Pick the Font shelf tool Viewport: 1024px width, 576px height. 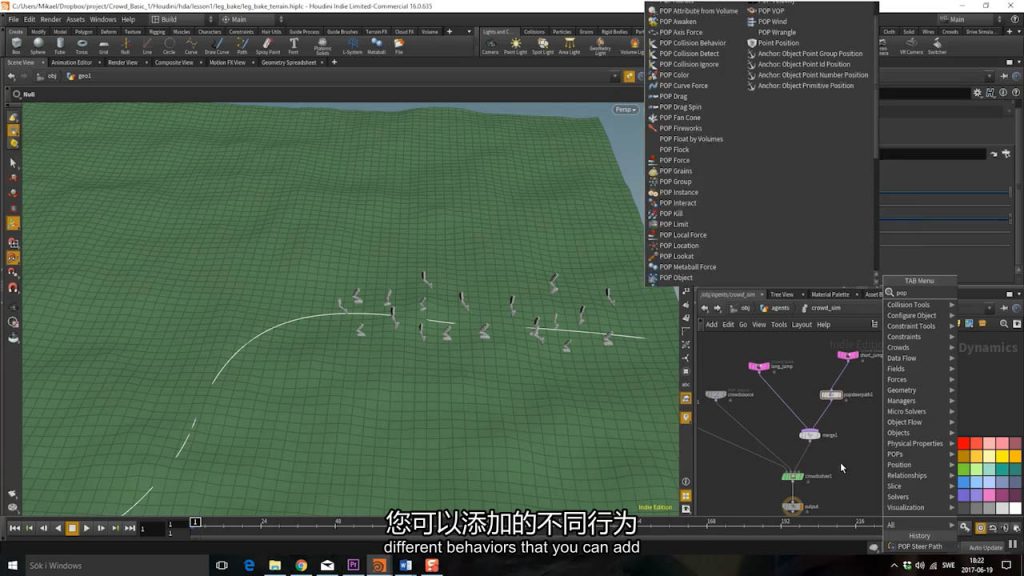(x=294, y=45)
